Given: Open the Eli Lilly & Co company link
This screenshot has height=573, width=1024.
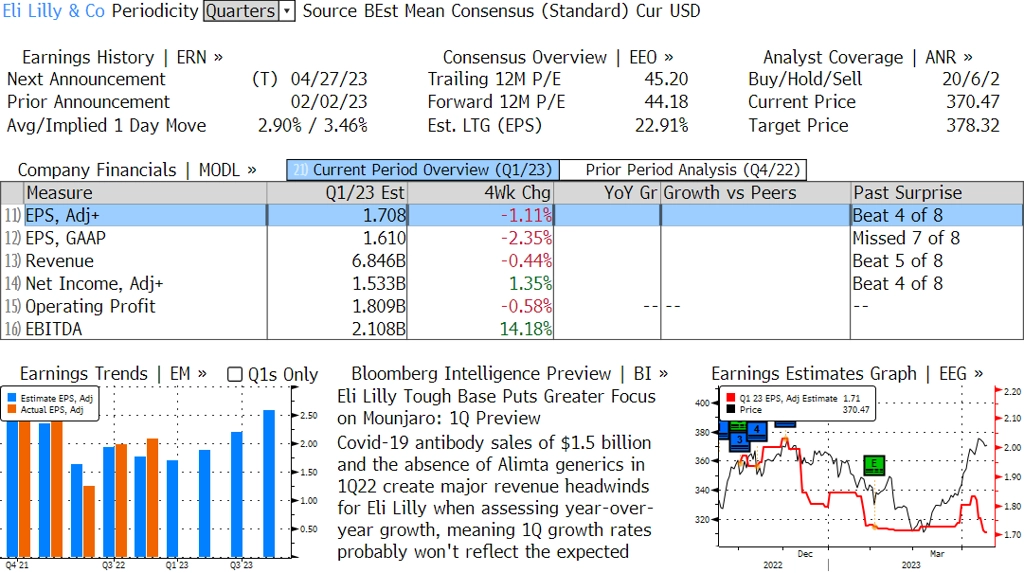Looking at the screenshot, I should point(54,11).
